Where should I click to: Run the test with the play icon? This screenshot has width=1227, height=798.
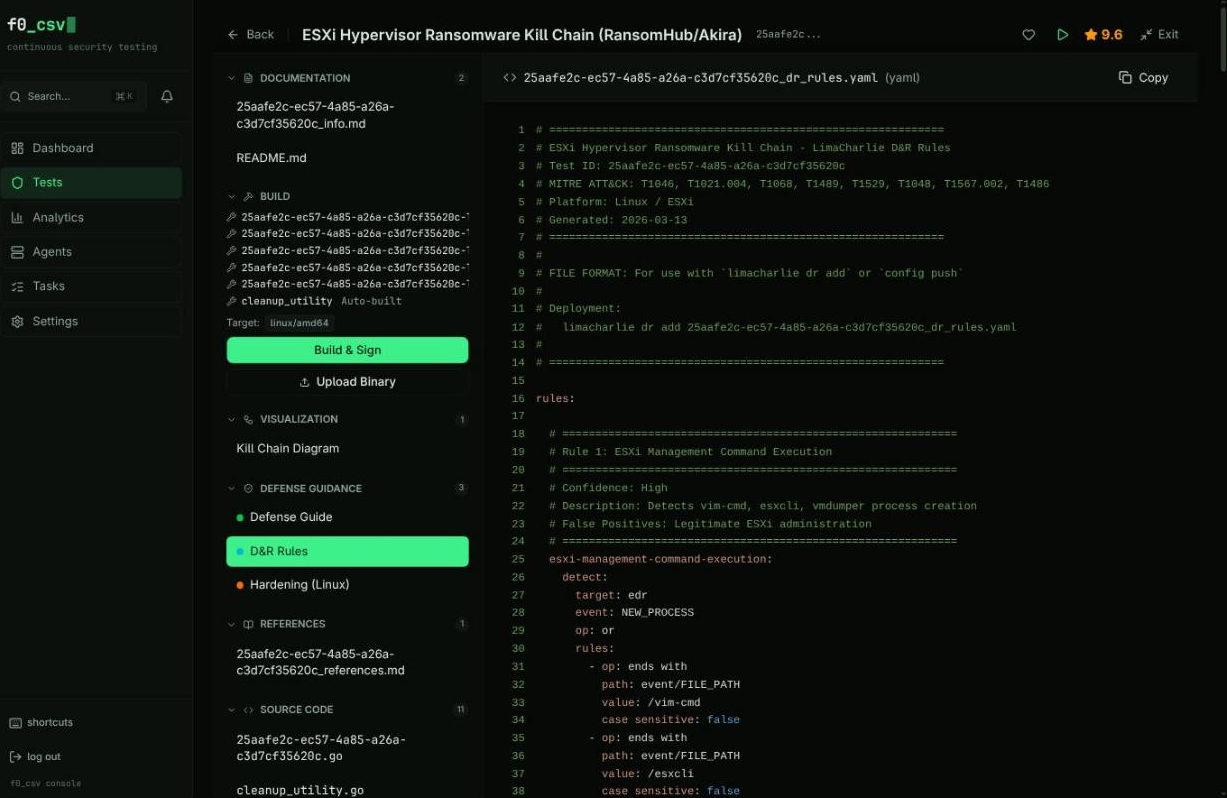click(x=1062, y=34)
